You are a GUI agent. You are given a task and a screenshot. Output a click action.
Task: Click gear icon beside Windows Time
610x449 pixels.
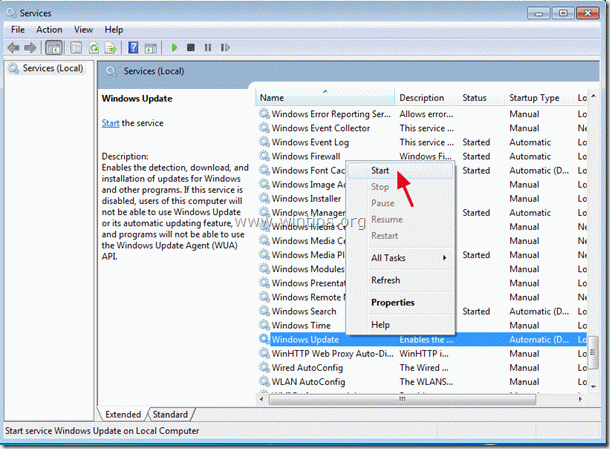264,325
